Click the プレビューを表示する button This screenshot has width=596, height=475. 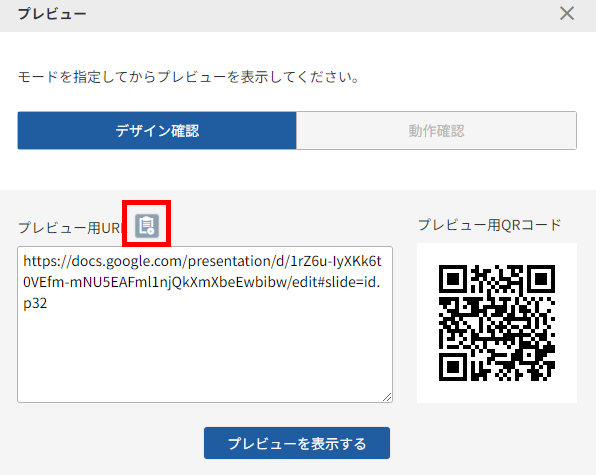pyautogui.click(x=297, y=443)
